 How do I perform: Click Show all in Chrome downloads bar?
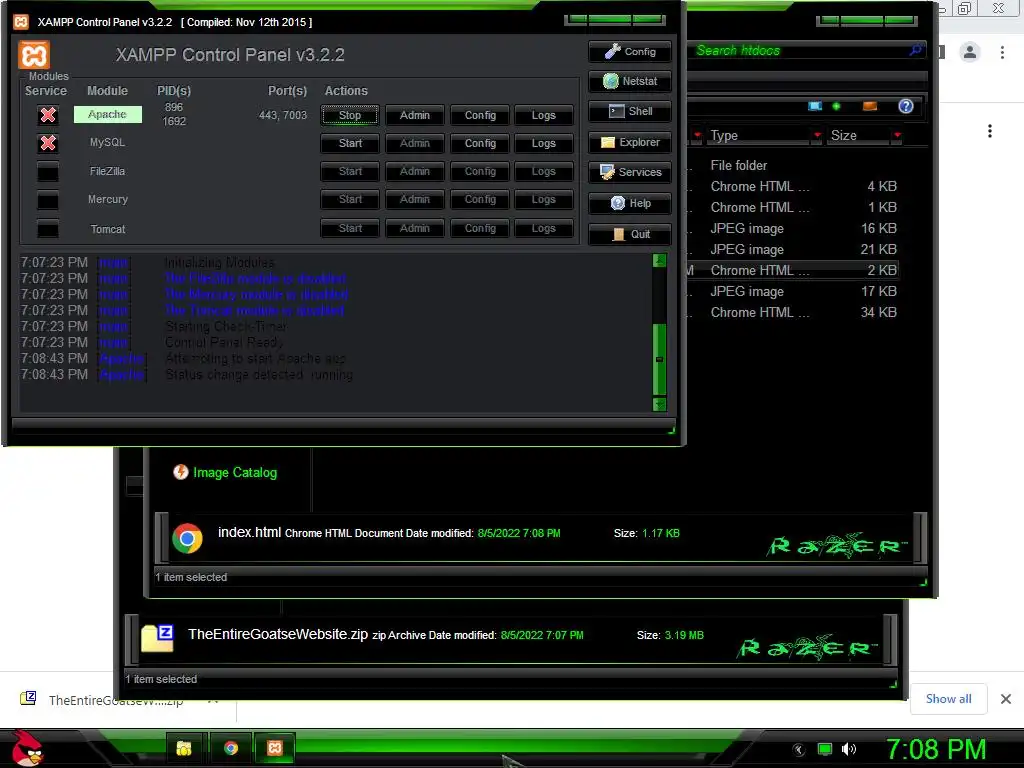pyautogui.click(x=948, y=699)
